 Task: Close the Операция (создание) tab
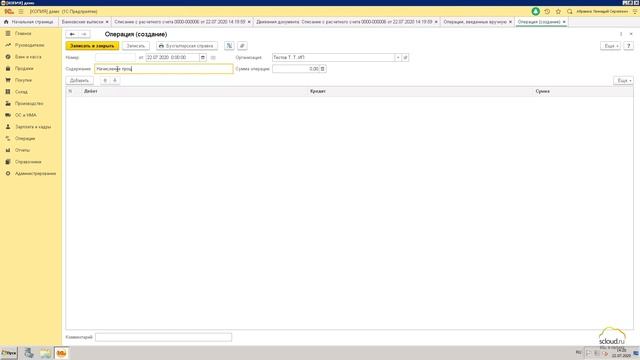click(x=564, y=22)
